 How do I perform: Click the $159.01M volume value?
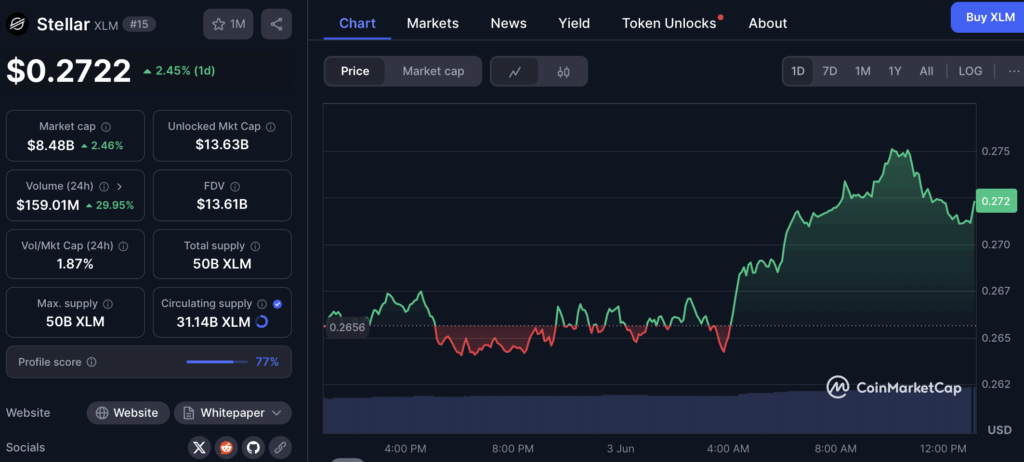pyautogui.click(x=48, y=205)
